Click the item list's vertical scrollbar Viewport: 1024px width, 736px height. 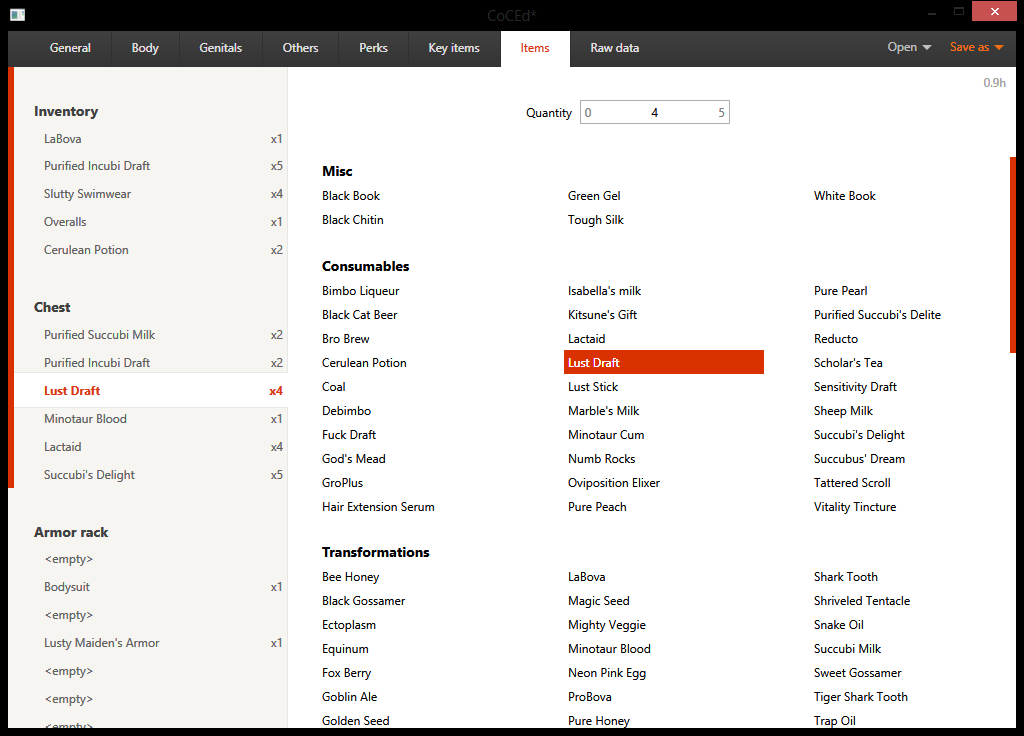[x=1012, y=255]
